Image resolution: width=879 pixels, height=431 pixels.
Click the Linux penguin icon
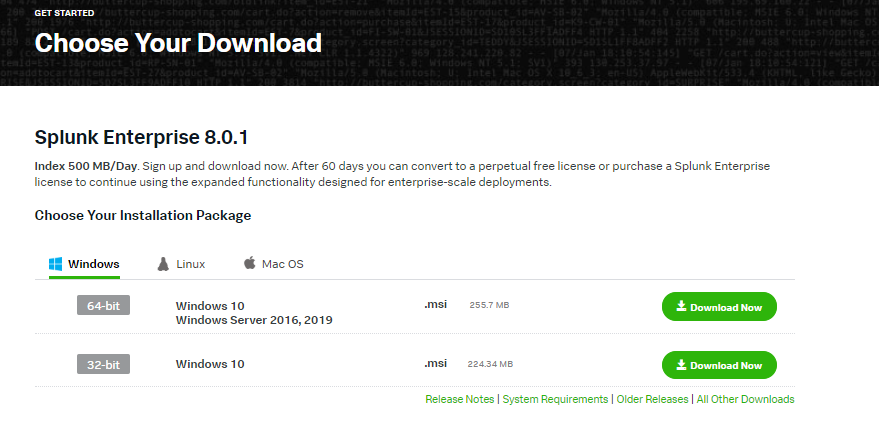click(163, 264)
